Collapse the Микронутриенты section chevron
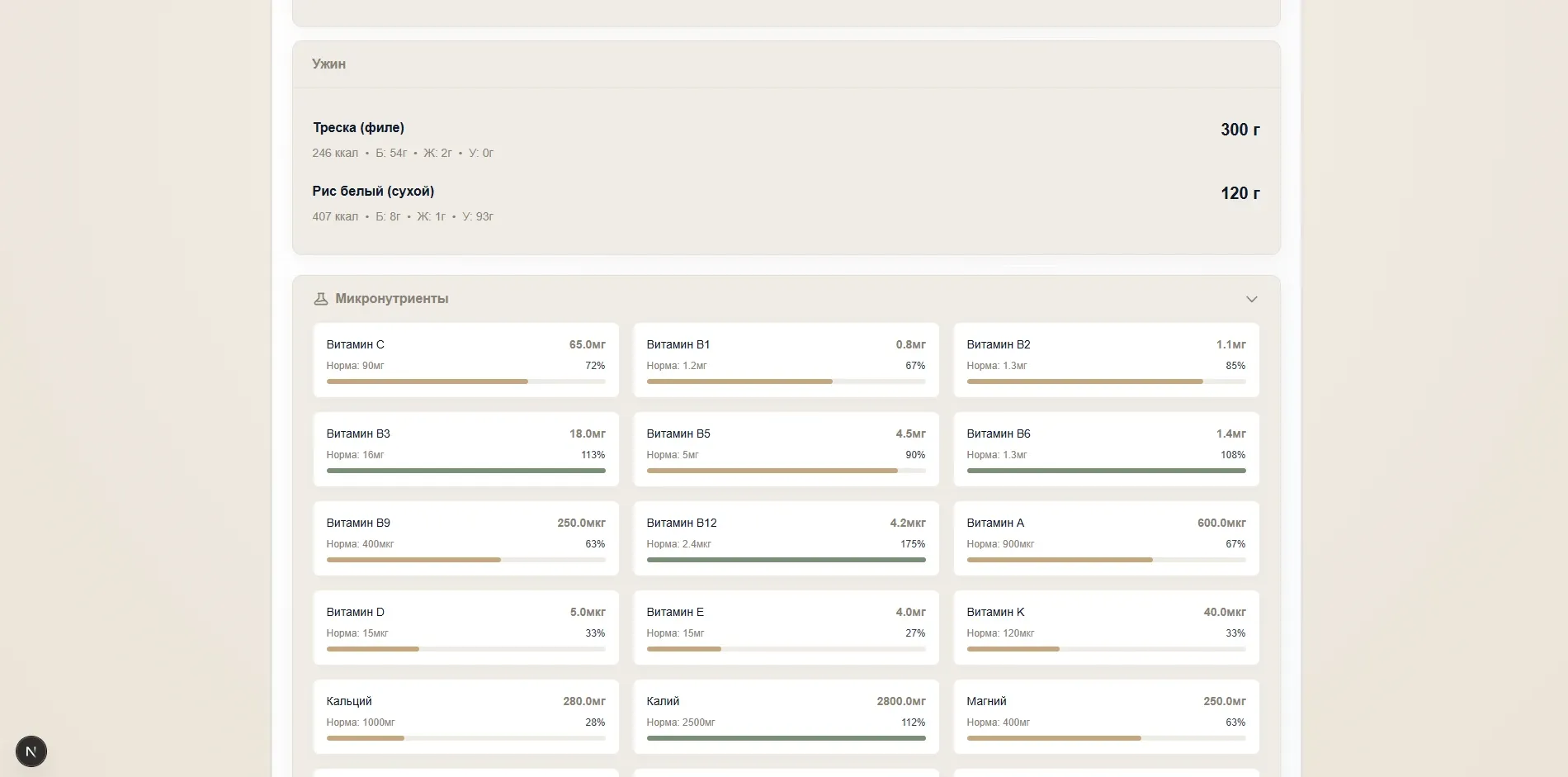The height and width of the screenshot is (777, 1568). point(1251,299)
